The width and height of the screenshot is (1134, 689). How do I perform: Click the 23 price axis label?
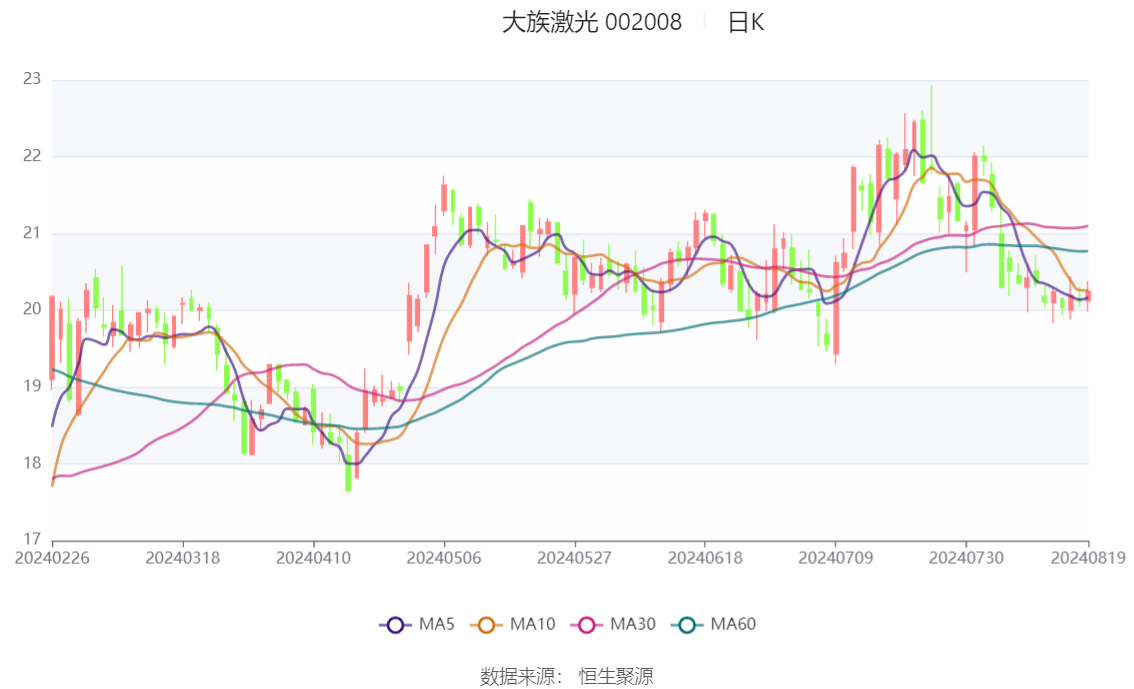click(x=32, y=79)
